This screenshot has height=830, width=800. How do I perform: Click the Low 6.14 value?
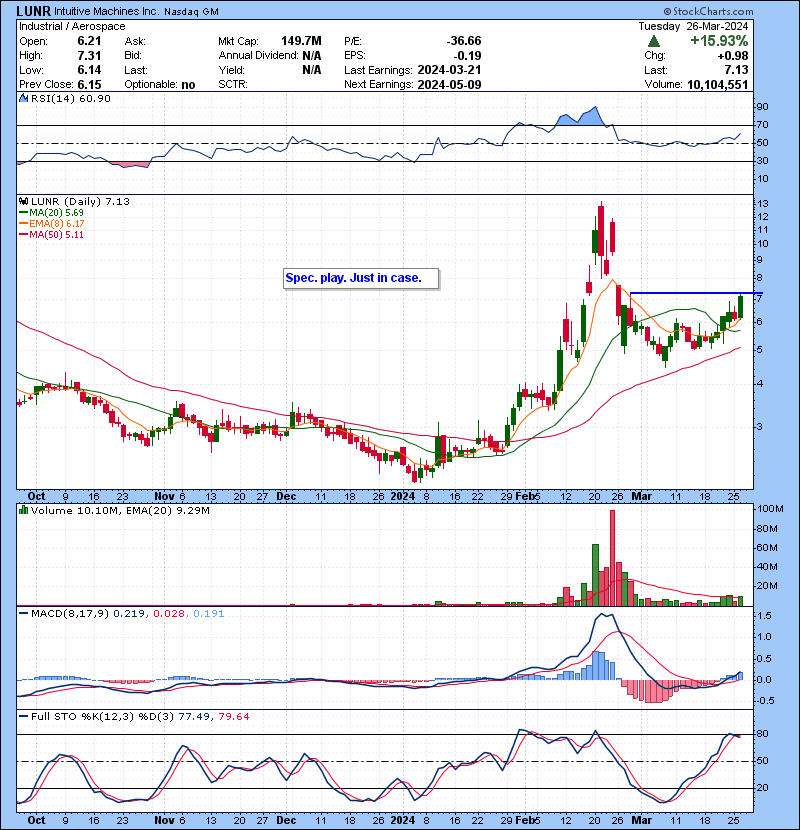tap(89, 70)
